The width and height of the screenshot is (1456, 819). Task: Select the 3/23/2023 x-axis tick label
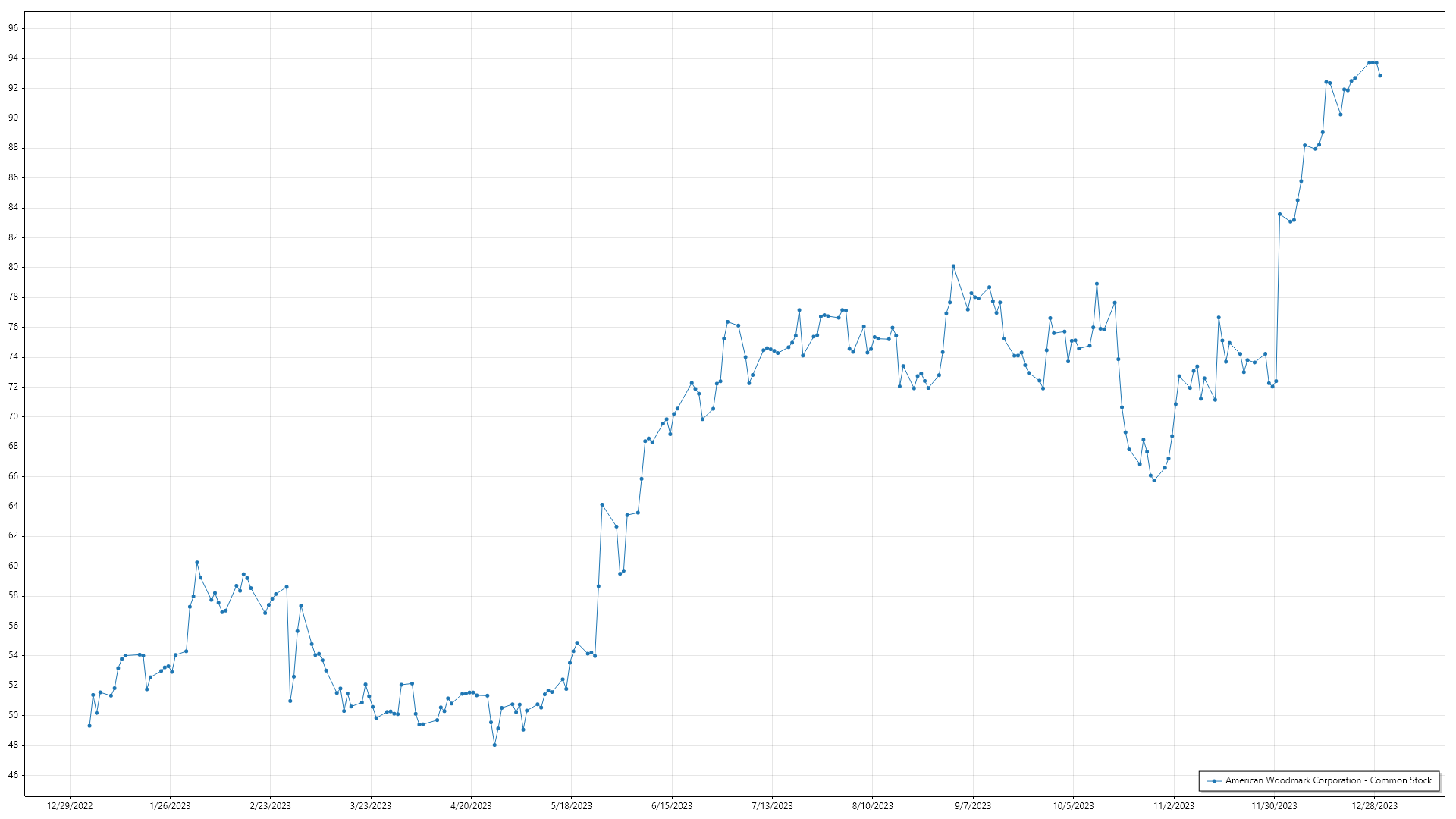pyautogui.click(x=371, y=806)
